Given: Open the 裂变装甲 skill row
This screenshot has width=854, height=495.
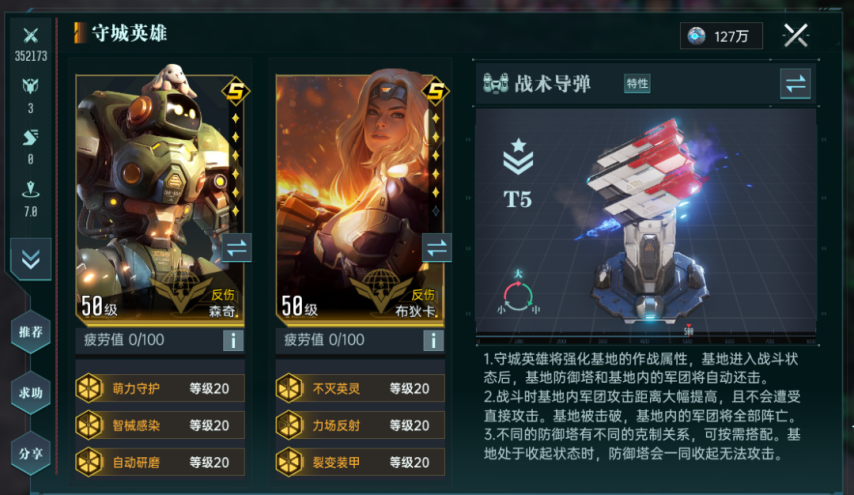Looking at the screenshot, I should (x=360, y=462).
